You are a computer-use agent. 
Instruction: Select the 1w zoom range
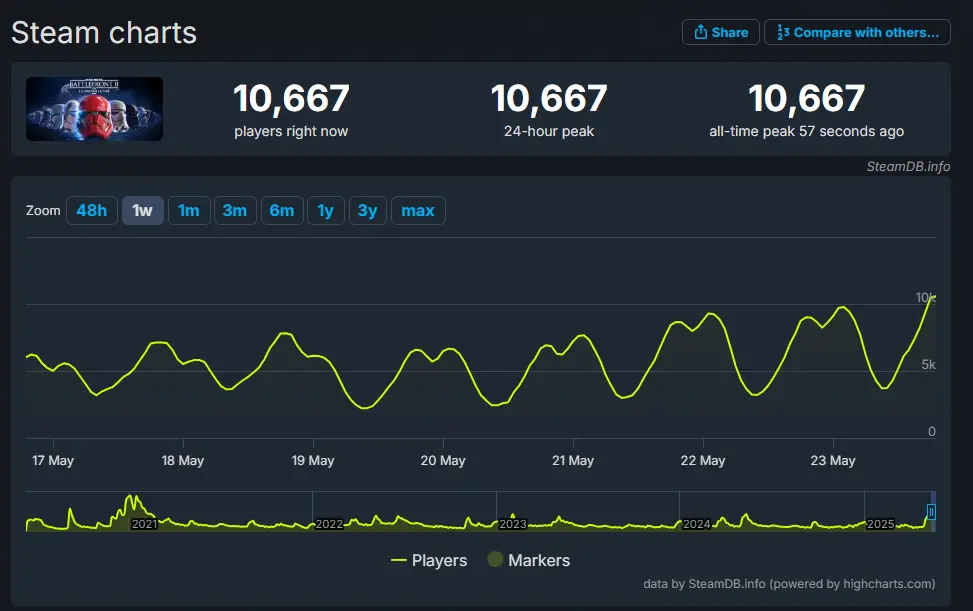[143, 210]
